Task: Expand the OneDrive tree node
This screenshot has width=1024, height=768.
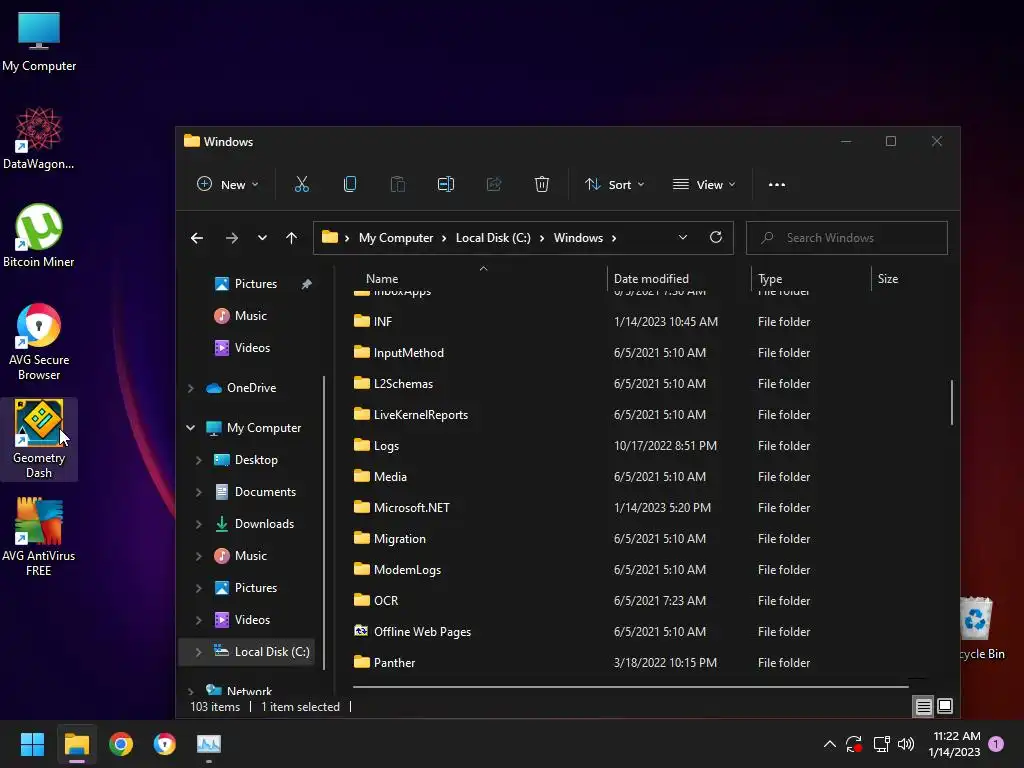Action: coord(191,388)
